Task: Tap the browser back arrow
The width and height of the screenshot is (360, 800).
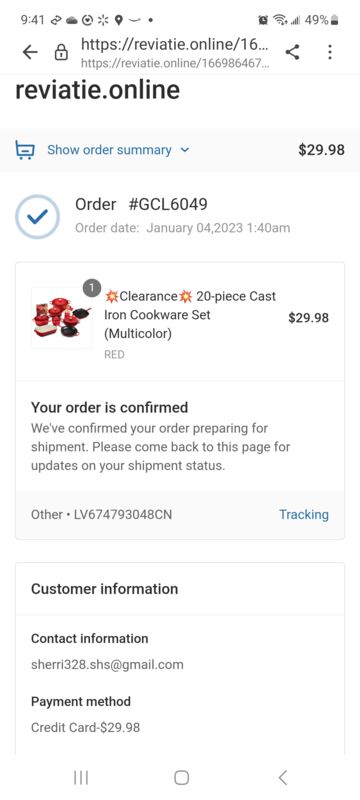Action: (x=30, y=52)
